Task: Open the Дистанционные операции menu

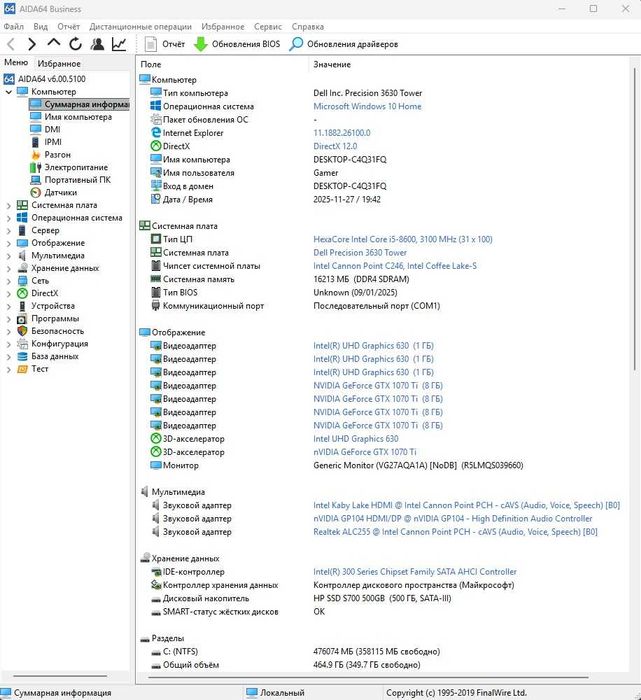Action: tap(140, 26)
